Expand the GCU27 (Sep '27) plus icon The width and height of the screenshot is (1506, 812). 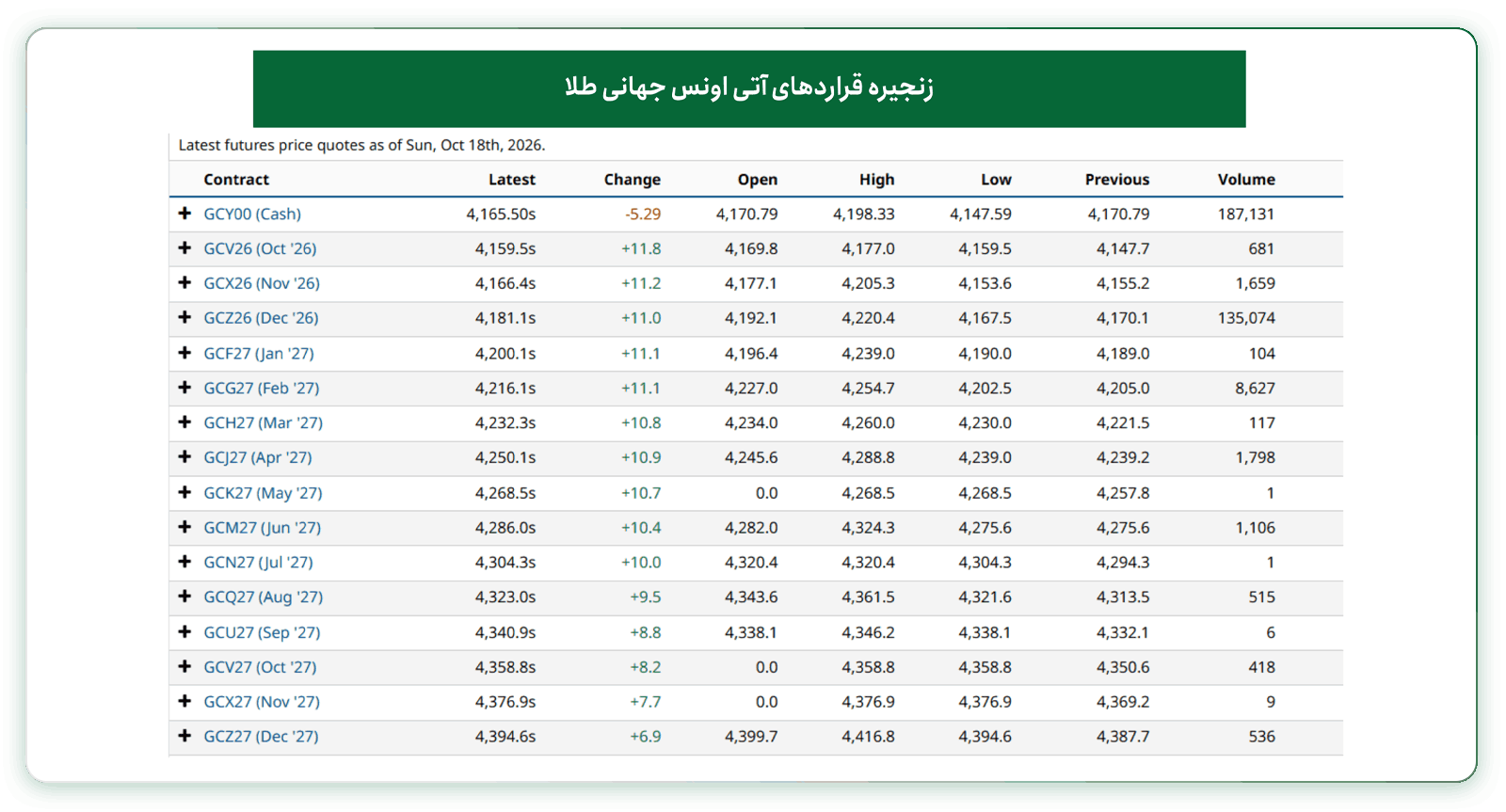click(184, 632)
